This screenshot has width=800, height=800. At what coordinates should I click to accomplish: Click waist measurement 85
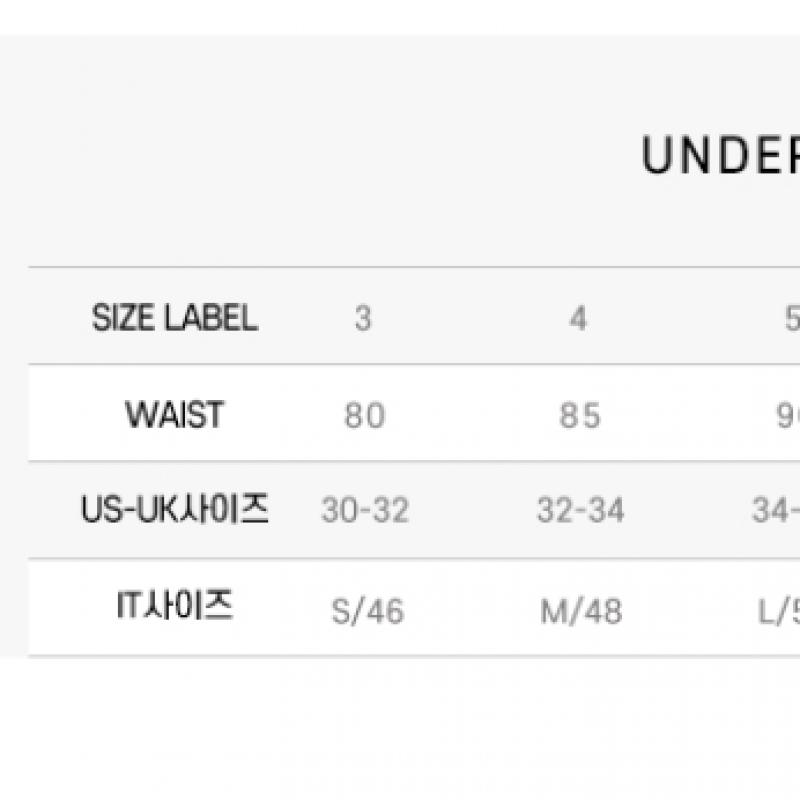click(x=580, y=415)
